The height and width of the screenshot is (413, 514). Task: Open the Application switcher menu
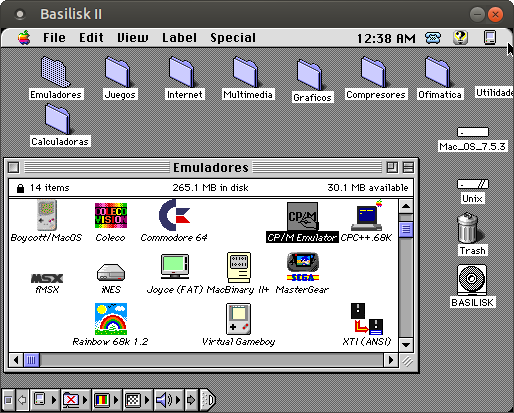click(x=490, y=38)
